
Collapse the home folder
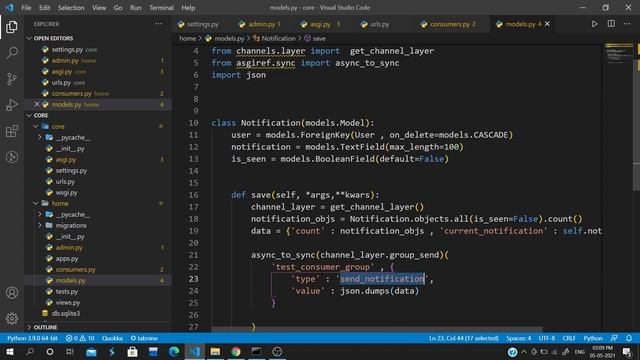click(36, 203)
